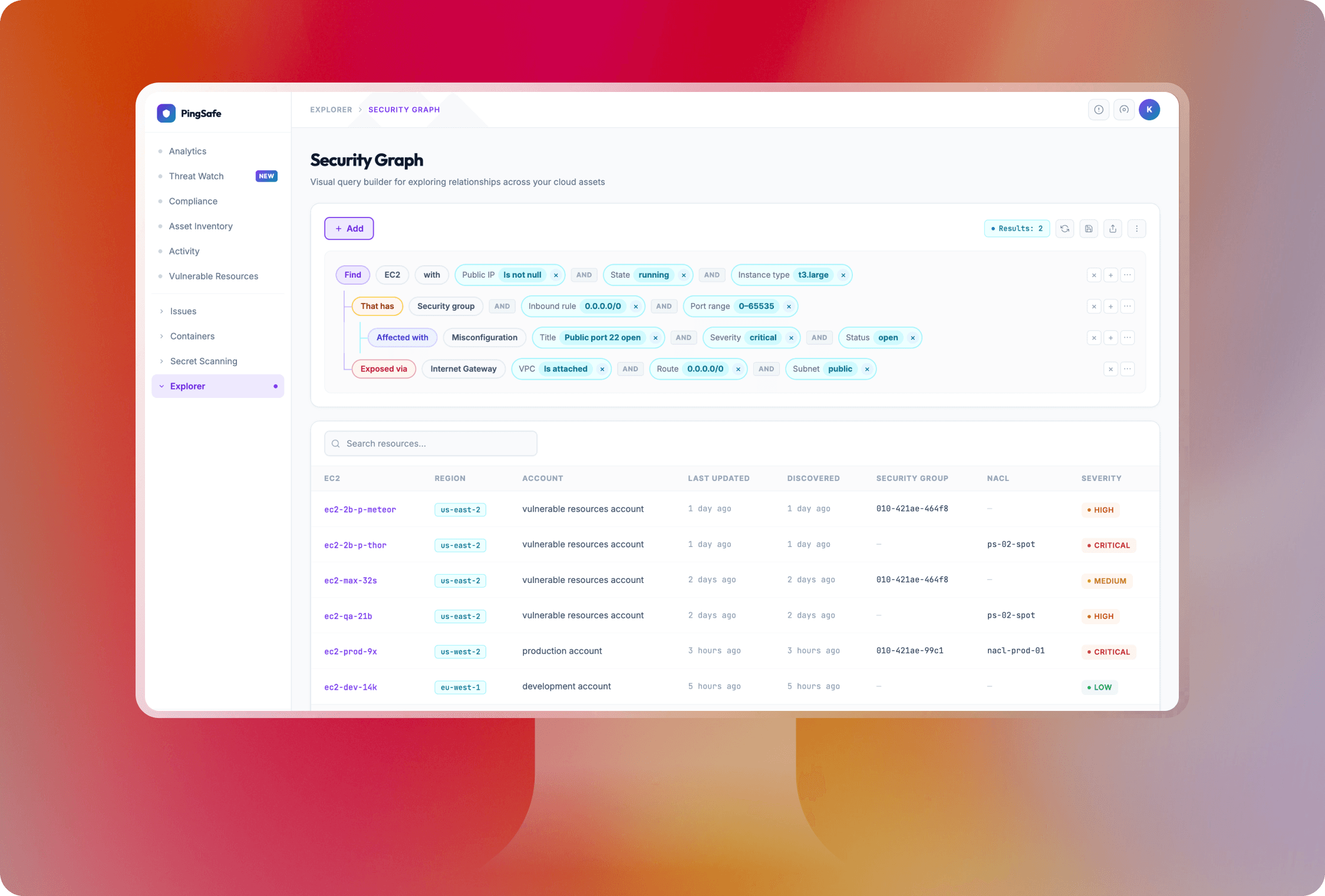This screenshot has height=896, width=1325.
Task: Navigate to Compliance
Action: point(217,202)
